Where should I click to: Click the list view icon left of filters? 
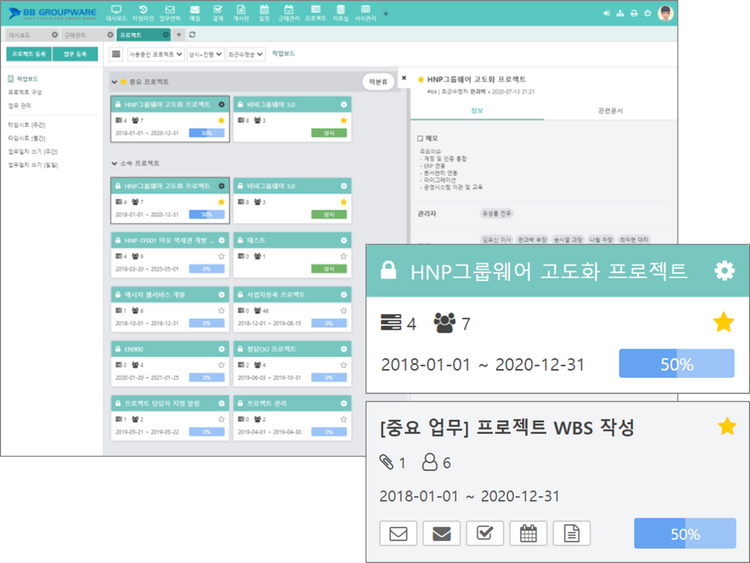tap(116, 54)
